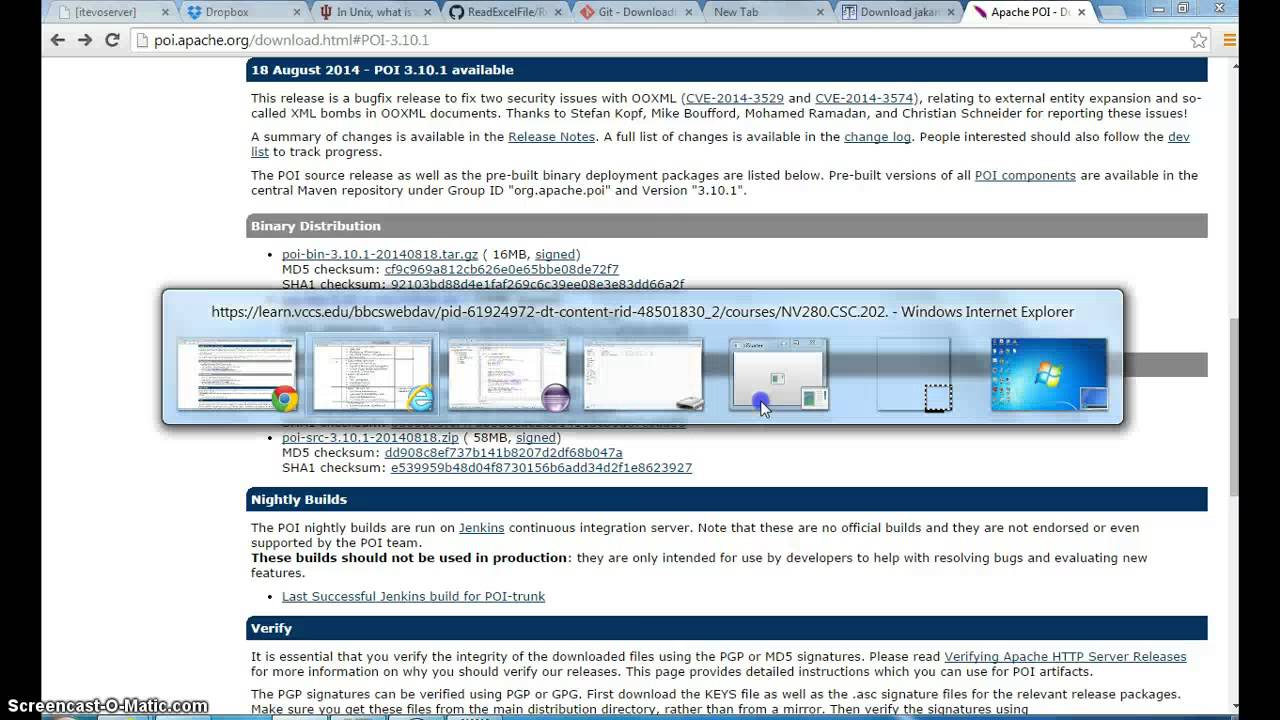Open the CVE-2014-3529 link

tap(734, 98)
